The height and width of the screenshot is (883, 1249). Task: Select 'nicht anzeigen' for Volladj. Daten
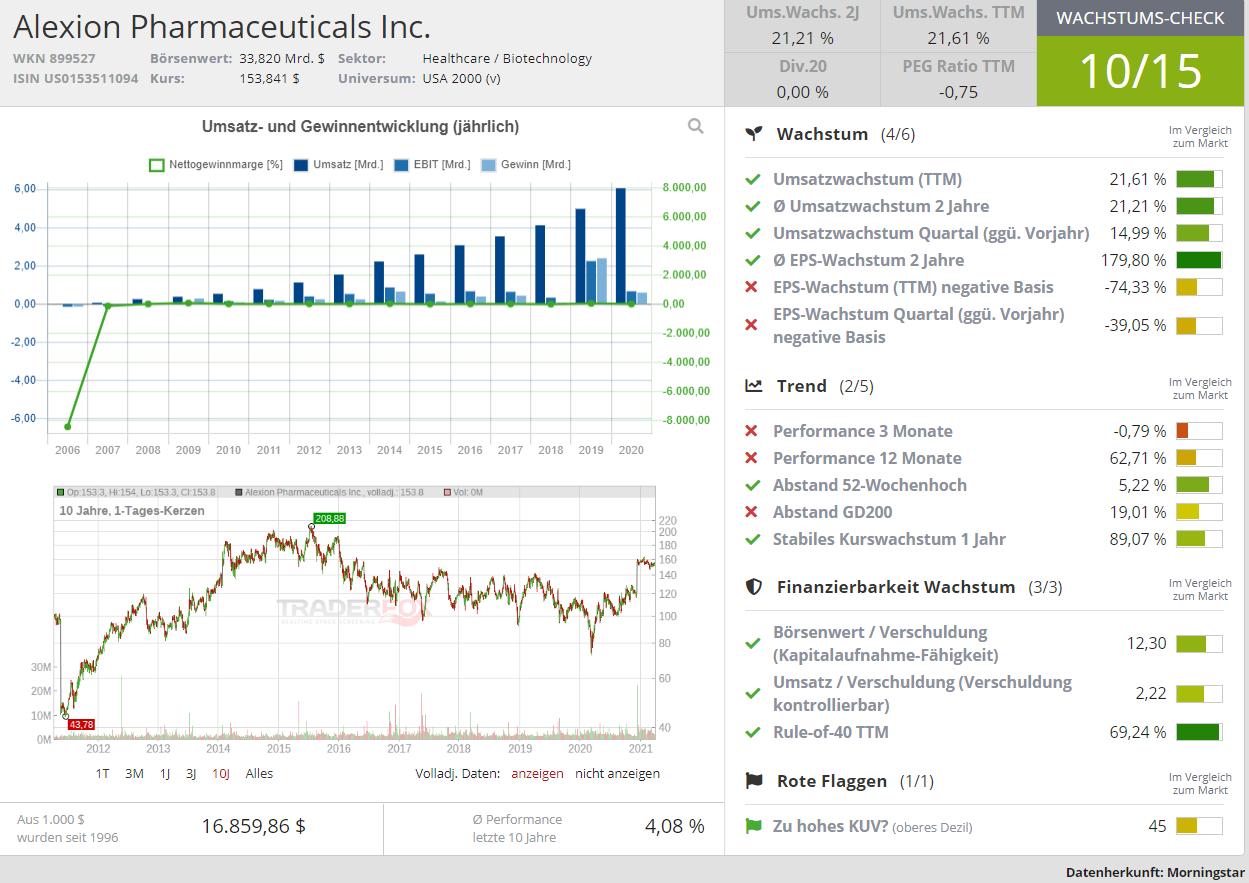(x=617, y=773)
